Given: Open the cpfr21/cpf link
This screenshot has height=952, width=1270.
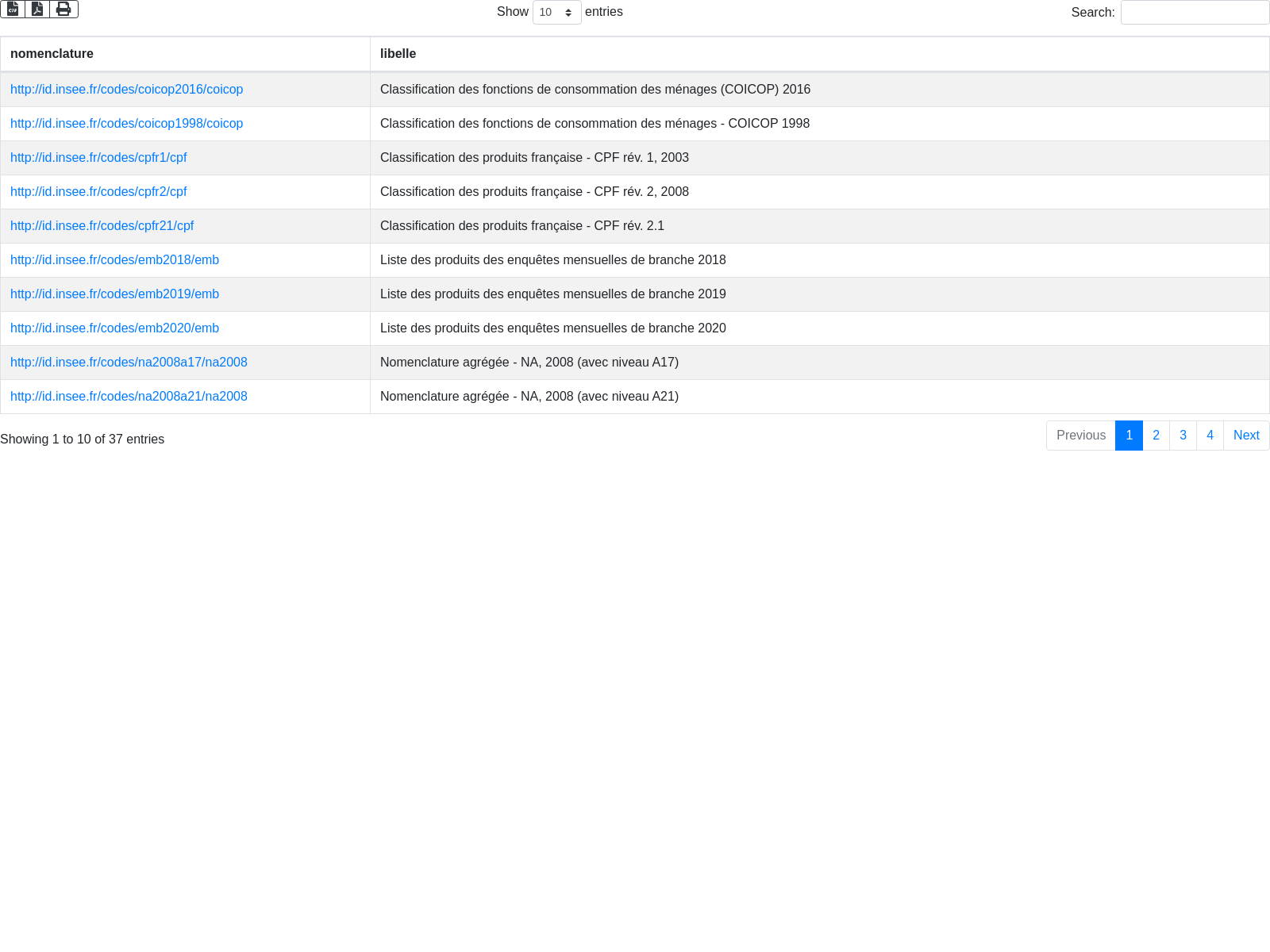Looking at the screenshot, I should [102, 226].
